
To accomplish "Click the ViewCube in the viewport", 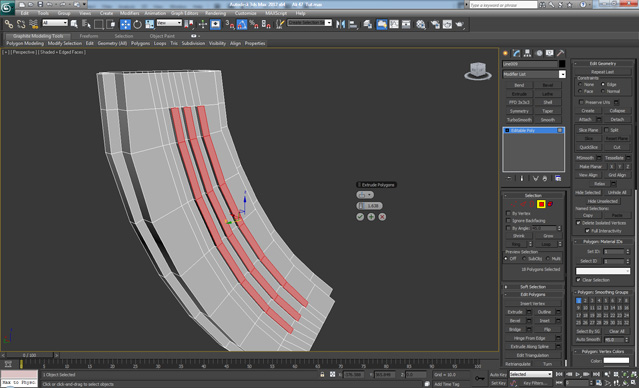I will point(478,71).
